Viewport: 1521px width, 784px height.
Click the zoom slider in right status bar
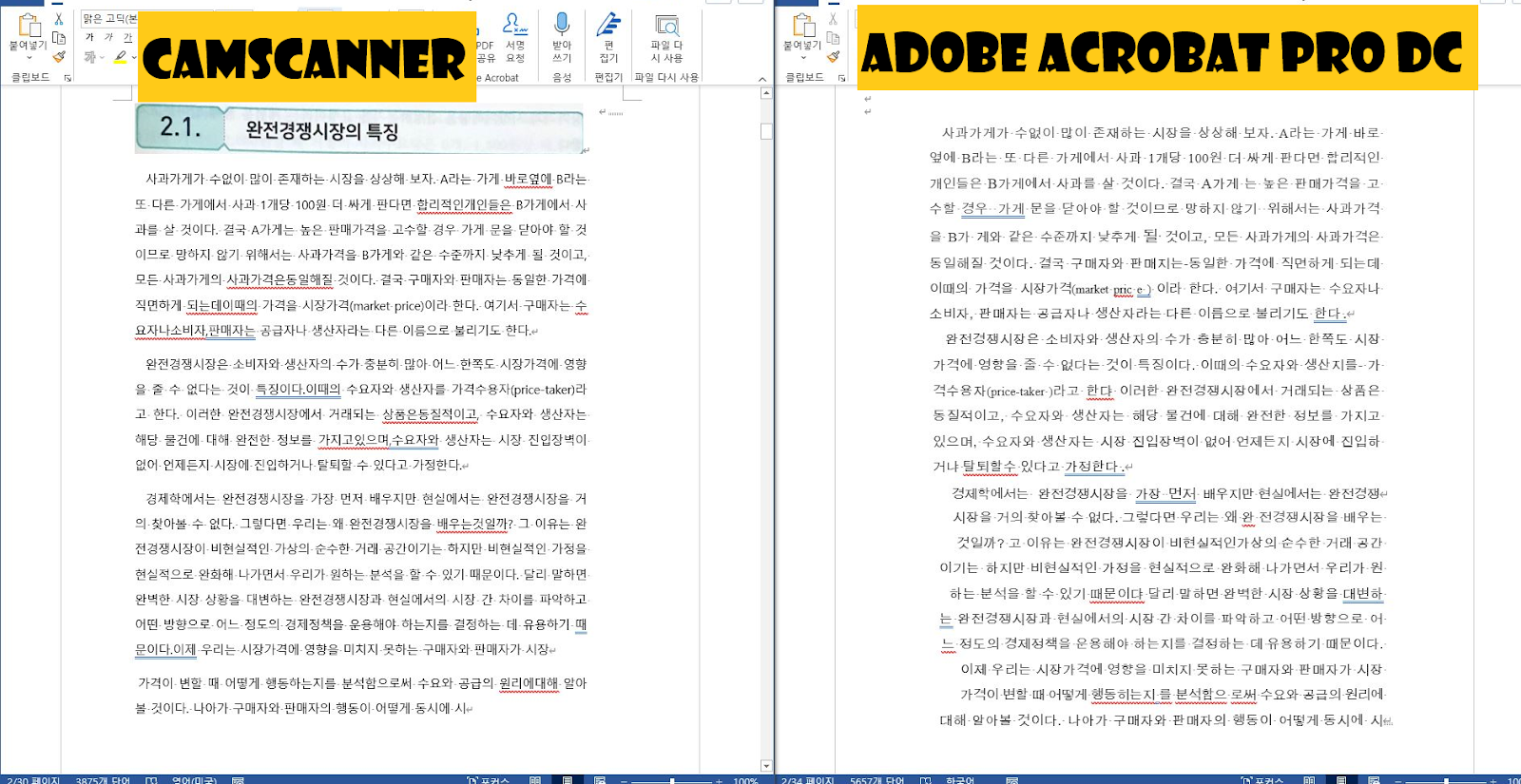coord(1446,780)
